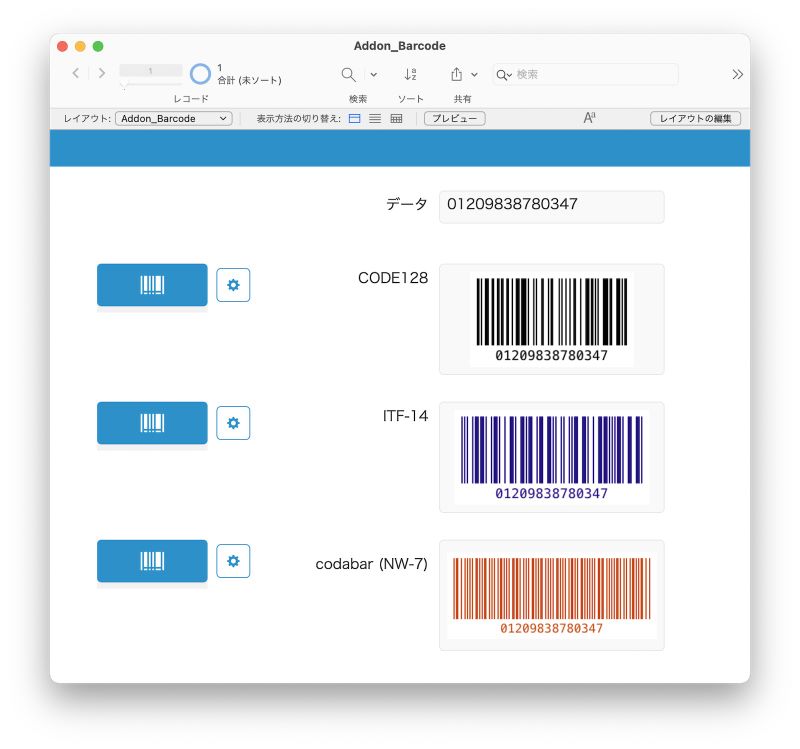This screenshot has height=749, width=800.
Task: Close the Addon_Barcode window with red button
Action: click(x=62, y=46)
